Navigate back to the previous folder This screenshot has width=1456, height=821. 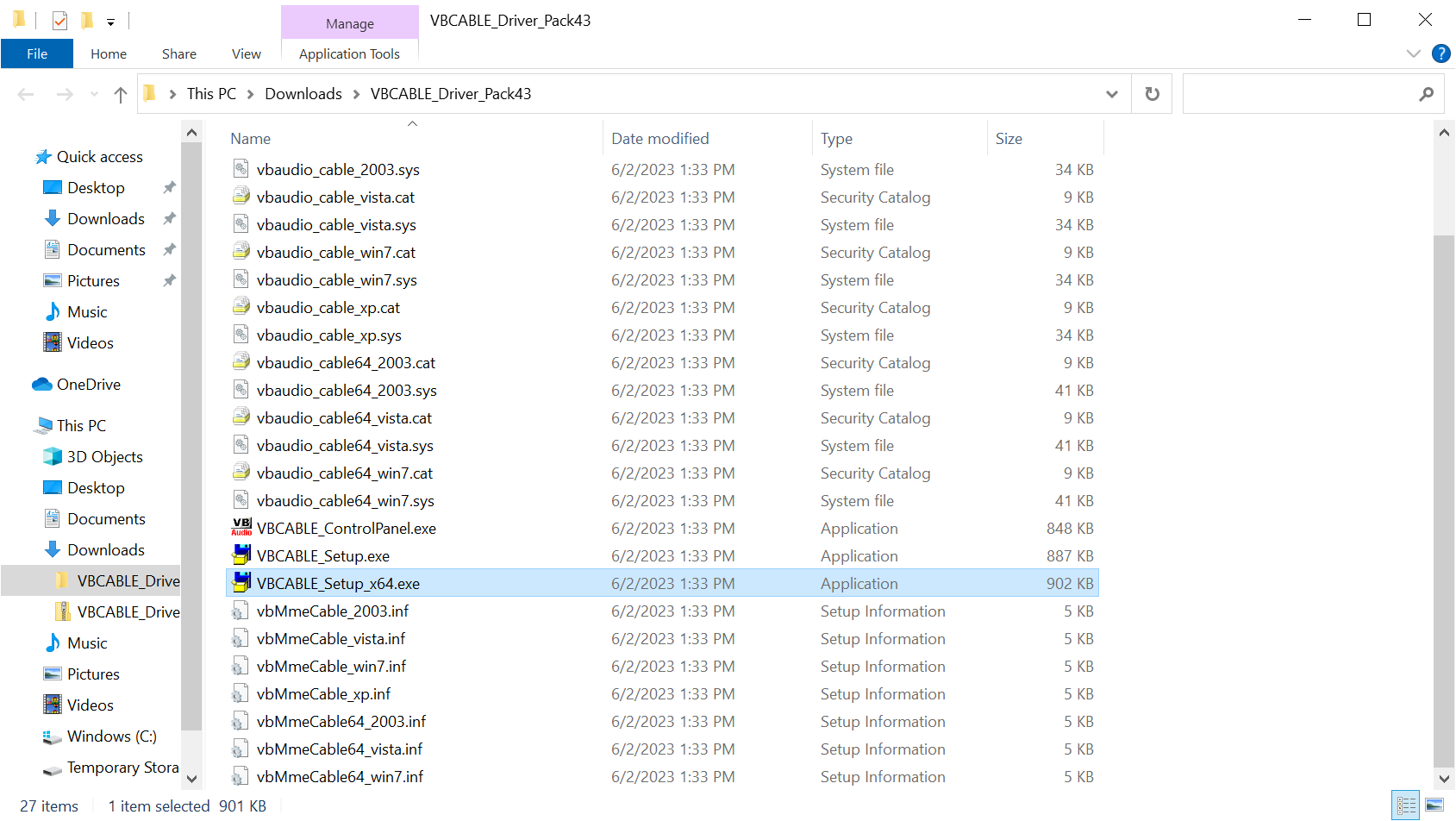pyautogui.click(x=26, y=94)
